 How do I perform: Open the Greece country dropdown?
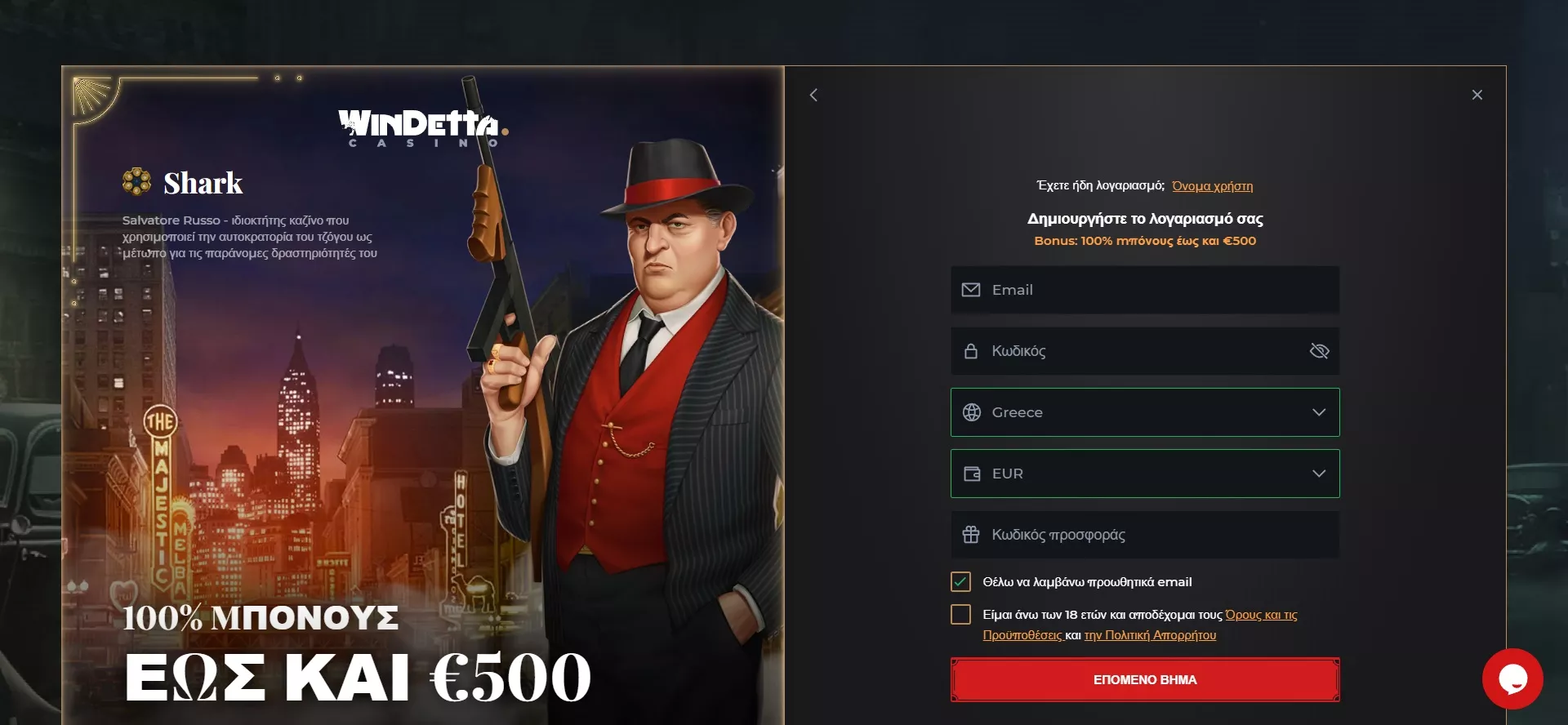(1145, 412)
